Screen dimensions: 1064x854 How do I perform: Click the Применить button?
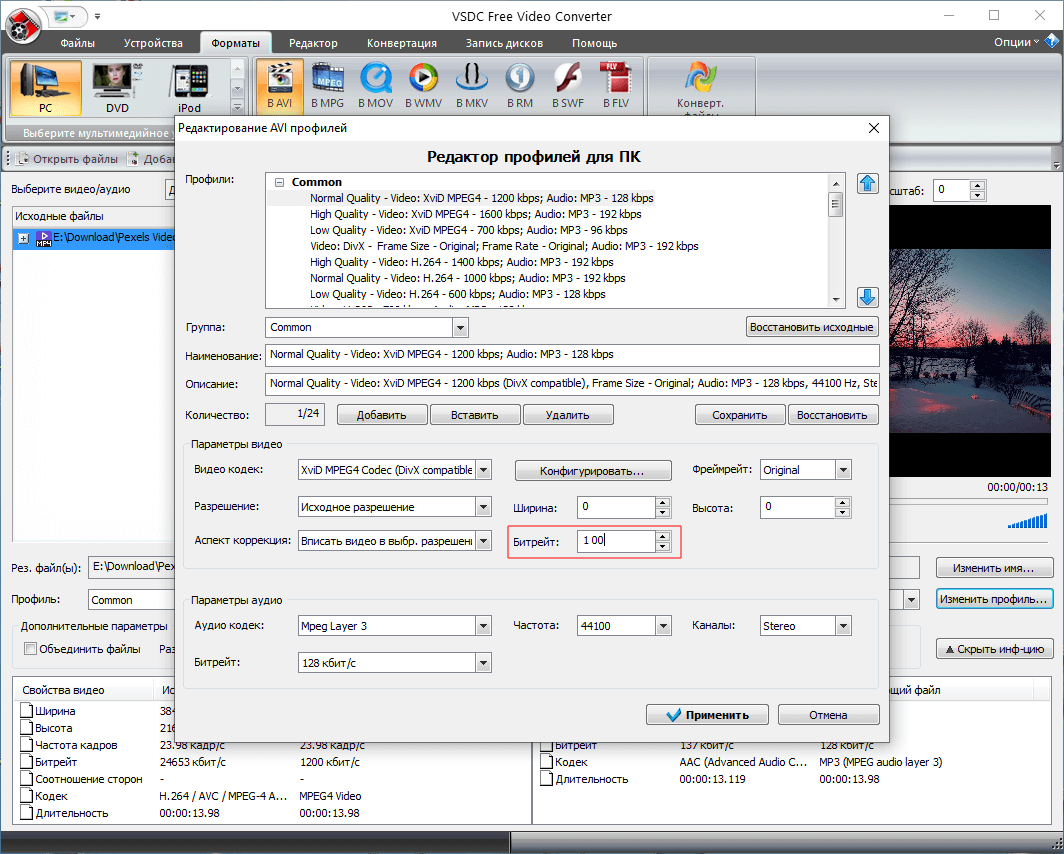[x=708, y=715]
